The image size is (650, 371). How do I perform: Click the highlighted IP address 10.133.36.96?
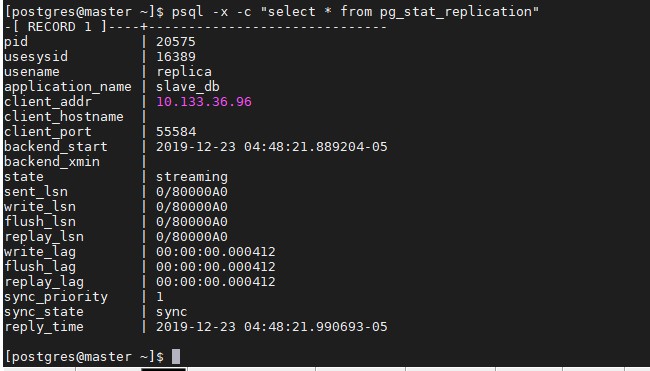coord(204,102)
